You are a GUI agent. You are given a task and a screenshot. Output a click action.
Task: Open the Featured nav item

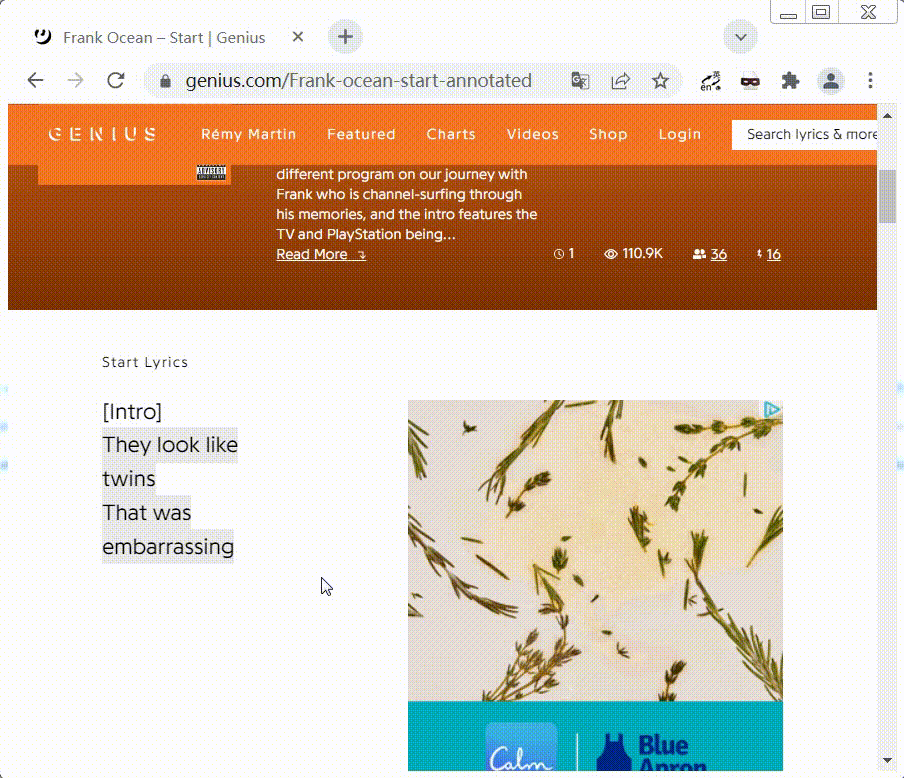pyautogui.click(x=361, y=134)
